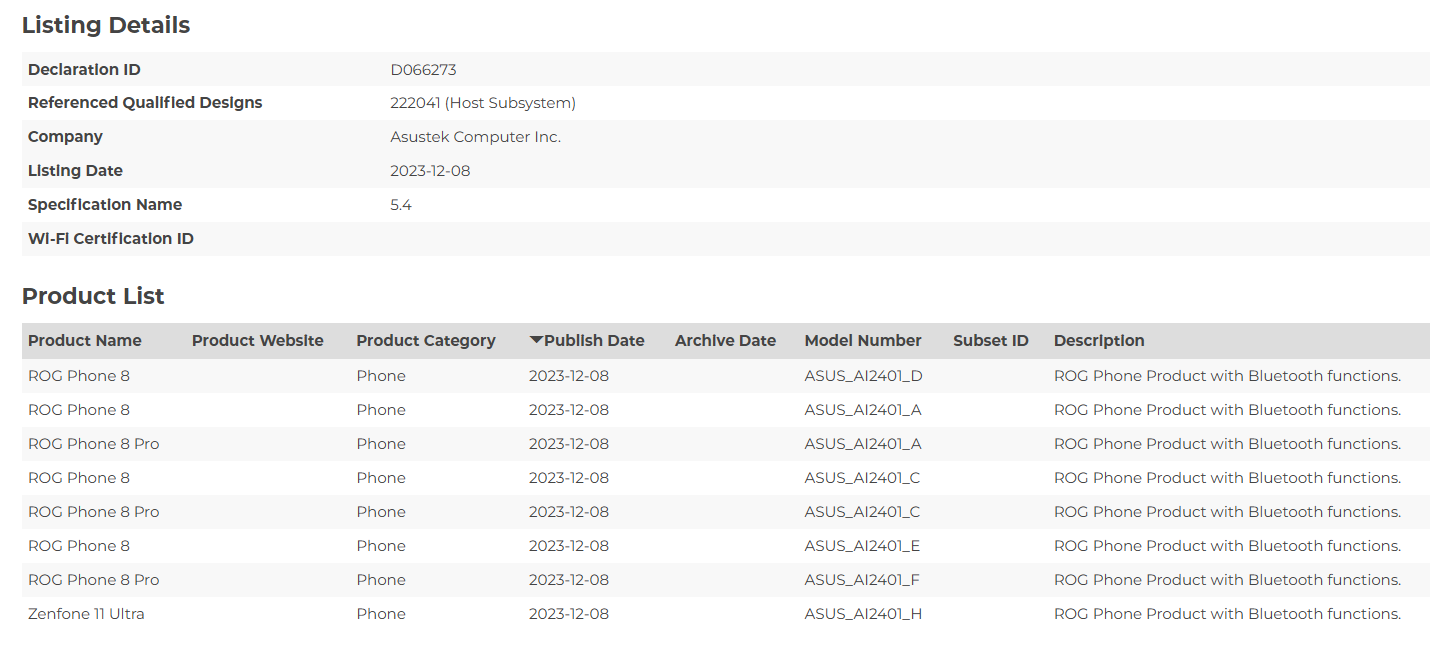Select ASUS_AI2401_A in the ROG Phone 8 Pro row
This screenshot has height=656, width=1430.
[x=863, y=444]
